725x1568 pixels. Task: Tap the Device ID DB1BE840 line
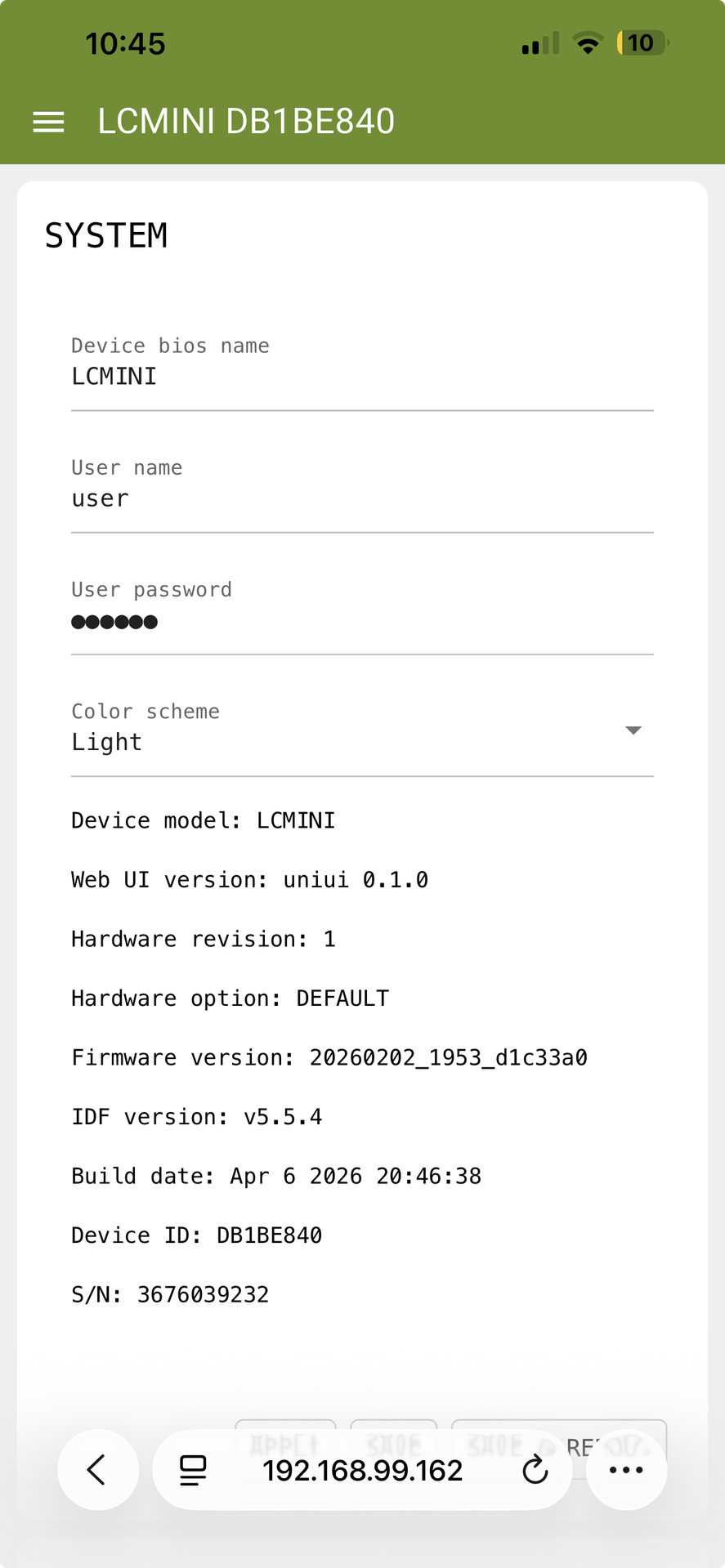[x=196, y=1235]
